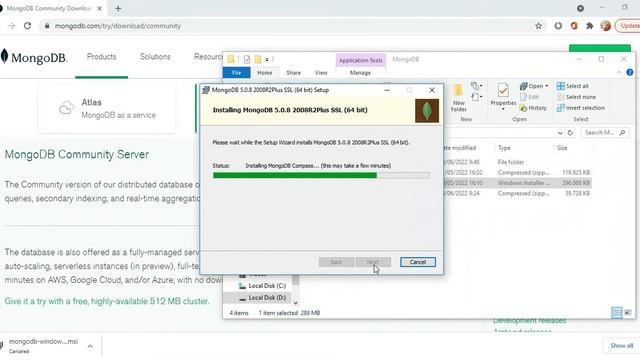This screenshot has width=640, height=360.
Task: Select the Windows Installer file row
Action: pos(518,183)
